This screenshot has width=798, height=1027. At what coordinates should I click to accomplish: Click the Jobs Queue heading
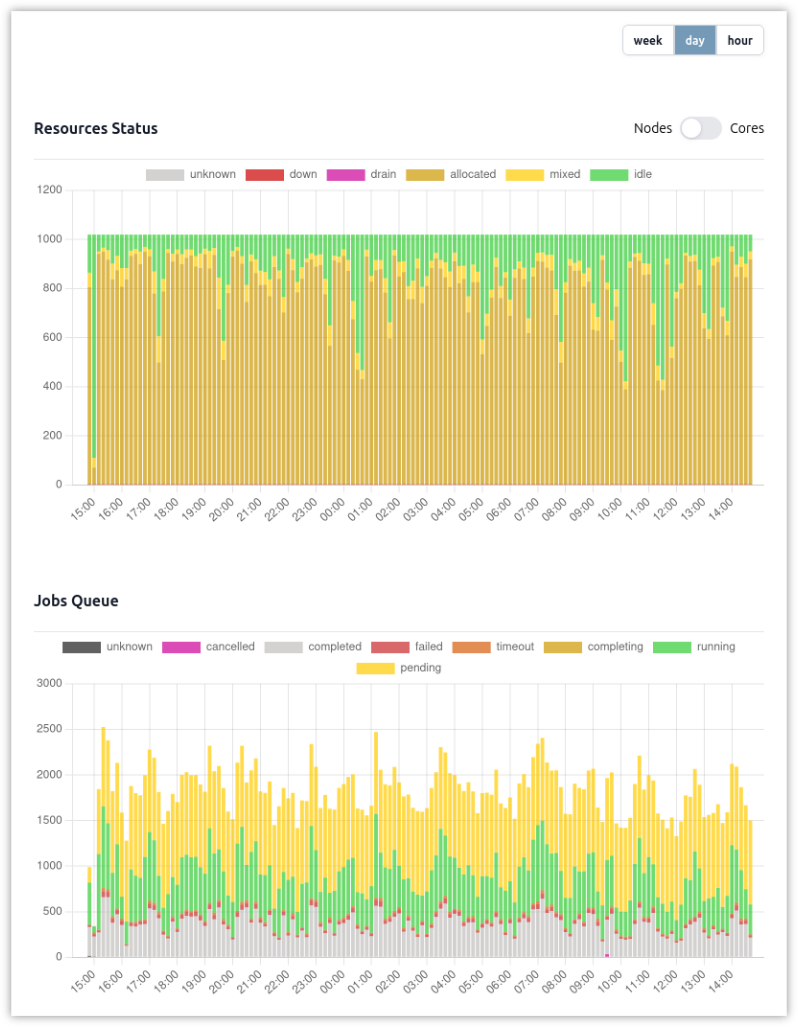coord(76,601)
